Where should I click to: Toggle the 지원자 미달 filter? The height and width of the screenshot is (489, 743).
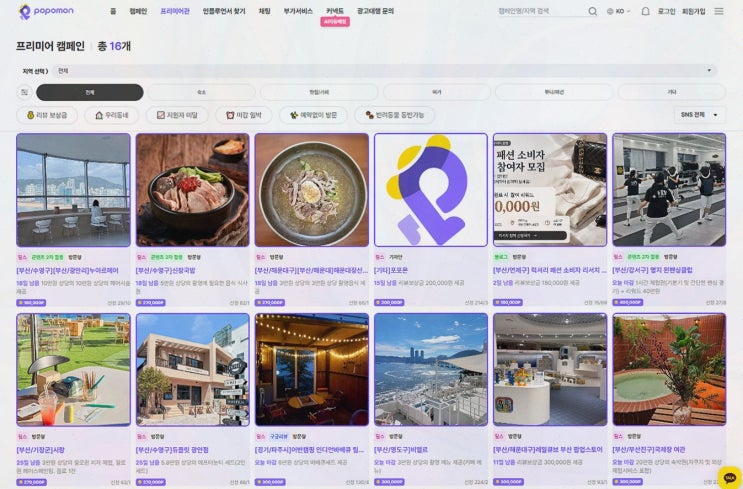pyautogui.click(x=177, y=115)
